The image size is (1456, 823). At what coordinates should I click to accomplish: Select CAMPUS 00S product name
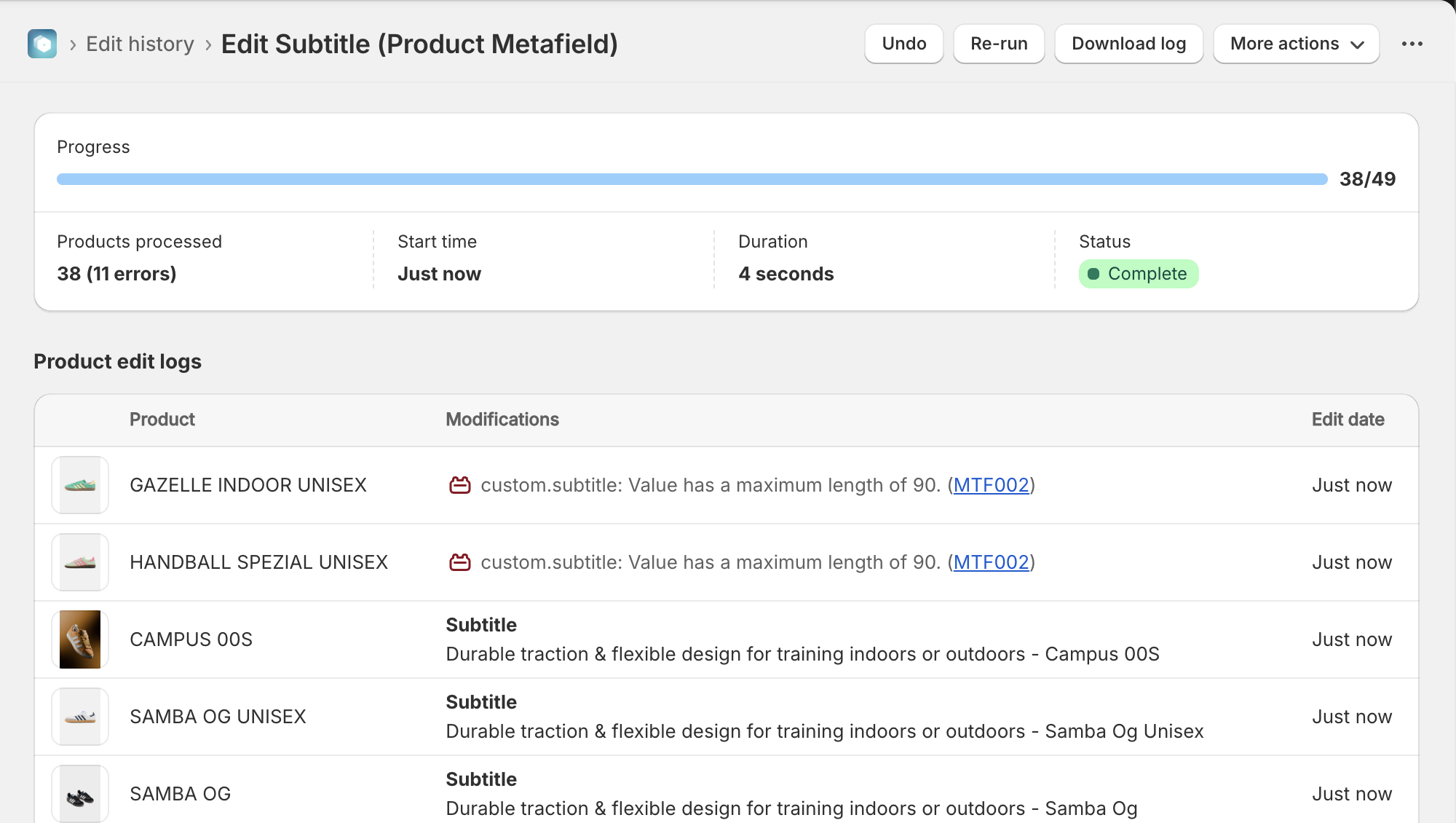click(191, 639)
